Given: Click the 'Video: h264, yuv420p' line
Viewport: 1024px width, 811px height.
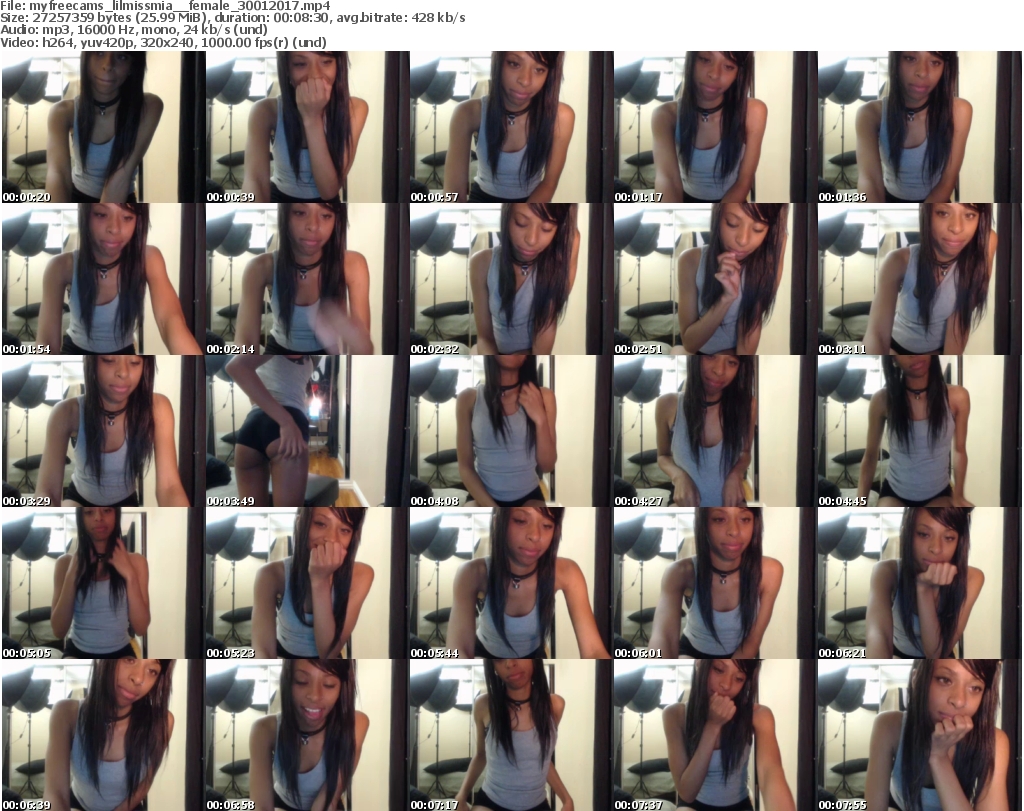Looking at the screenshot, I should tap(163, 42).
